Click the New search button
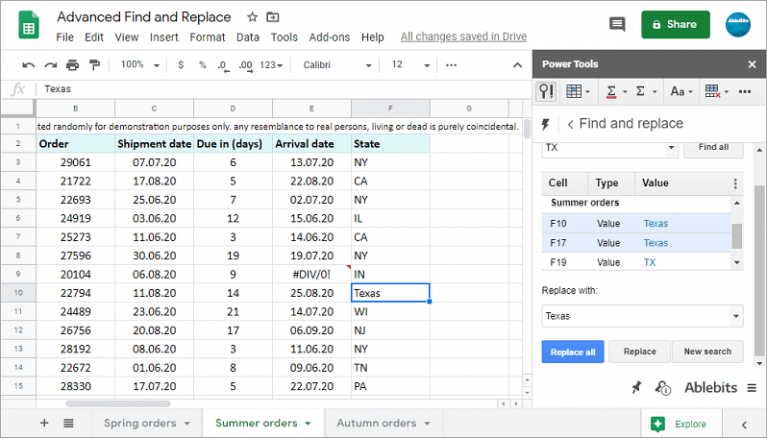This screenshot has height=438, width=767. pos(707,352)
